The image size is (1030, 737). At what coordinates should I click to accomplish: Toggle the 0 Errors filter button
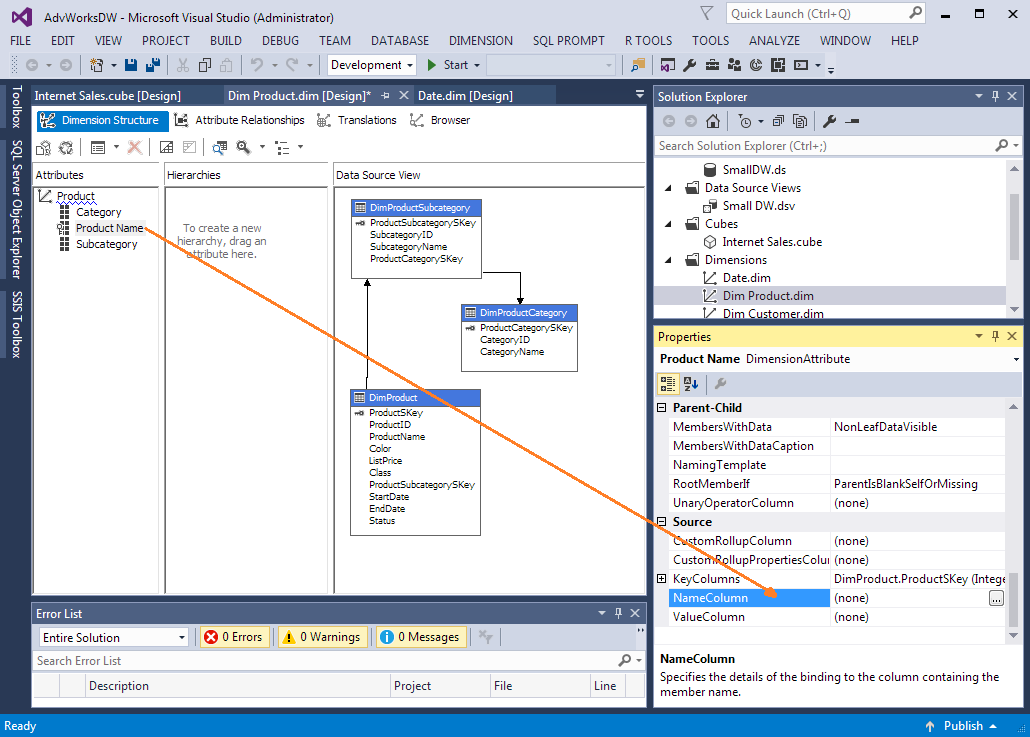pyautogui.click(x=235, y=637)
